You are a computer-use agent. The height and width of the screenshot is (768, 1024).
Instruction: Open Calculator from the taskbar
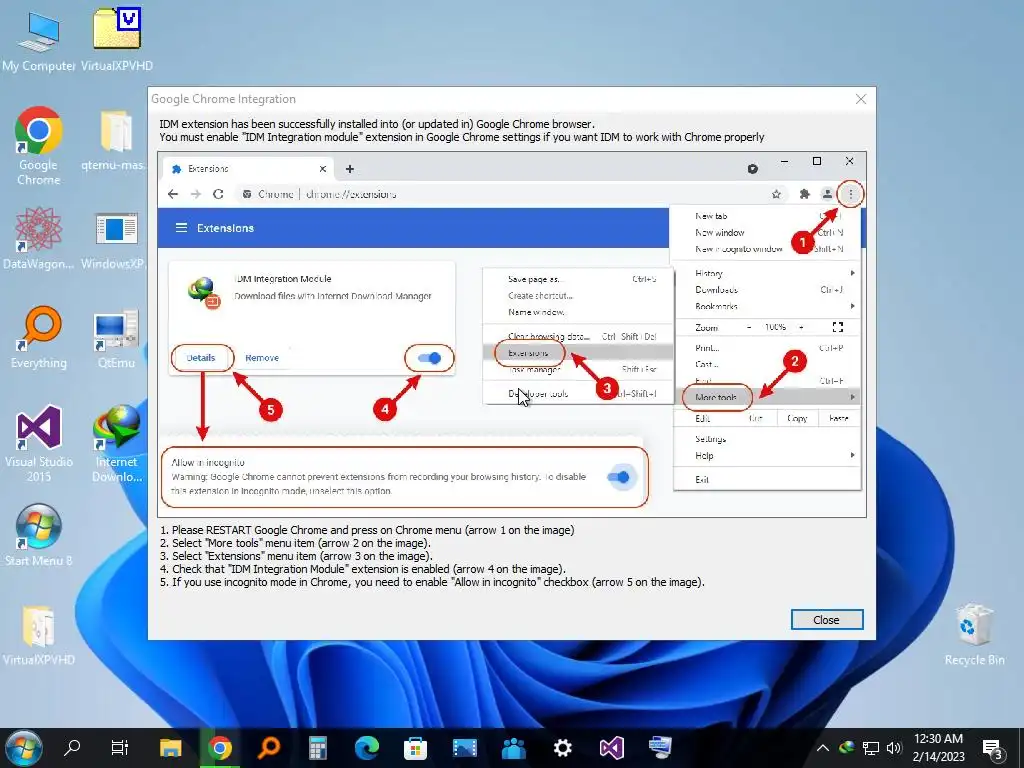pyautogui.click(x=318, y=747)
